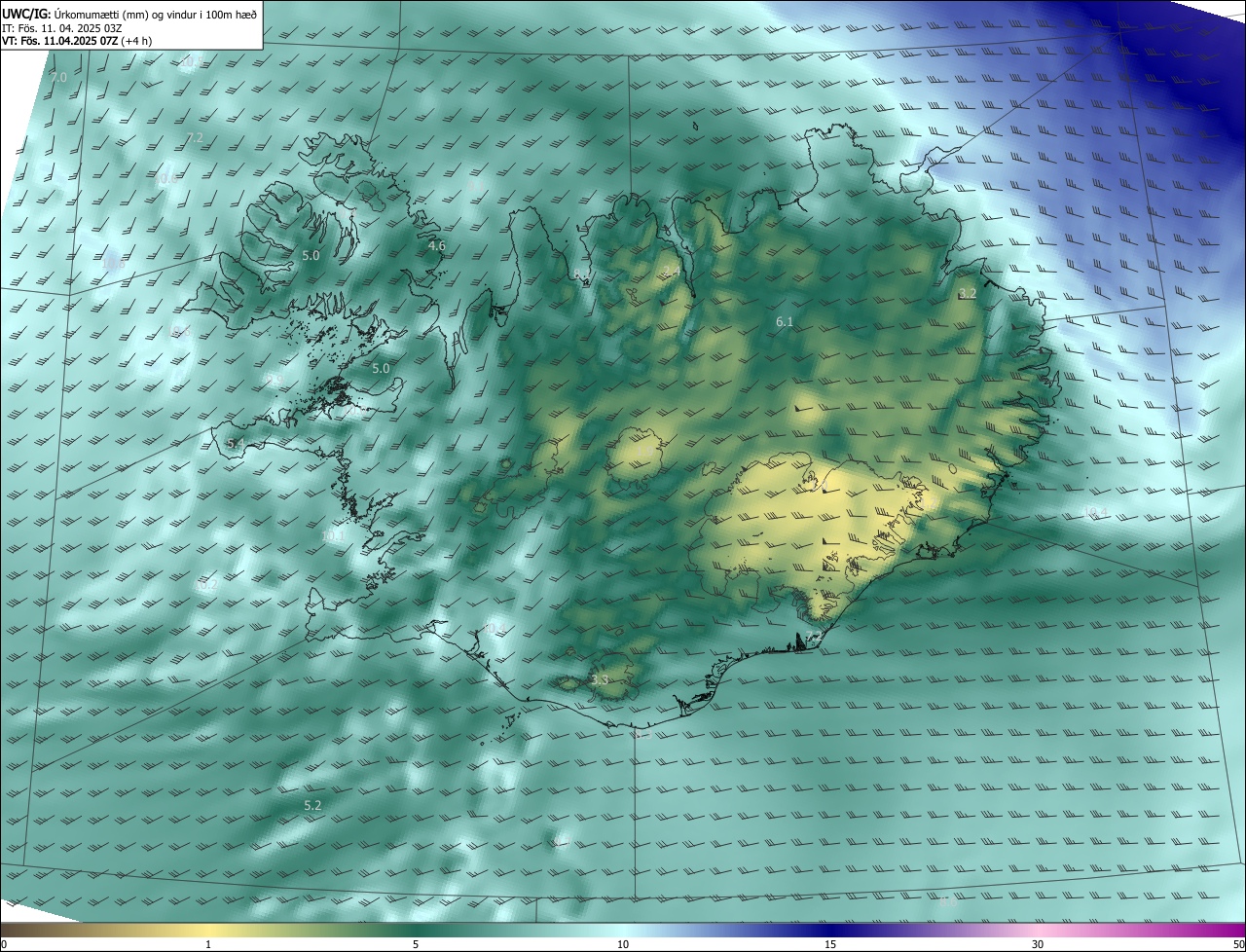Click the colour scale tick labelled 1
Image resolution: width=1246 pixels, height=952 pixels.
(x=208, y=944)
